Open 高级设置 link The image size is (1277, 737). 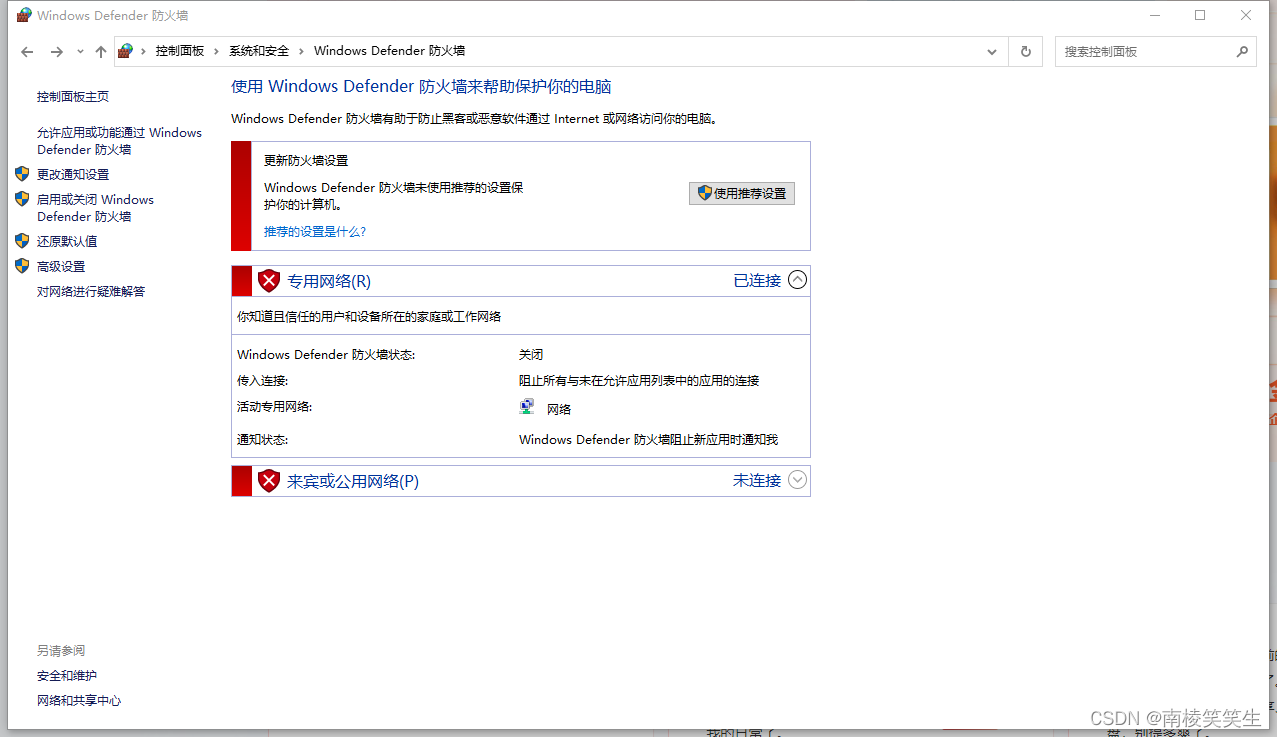(61, 267)
